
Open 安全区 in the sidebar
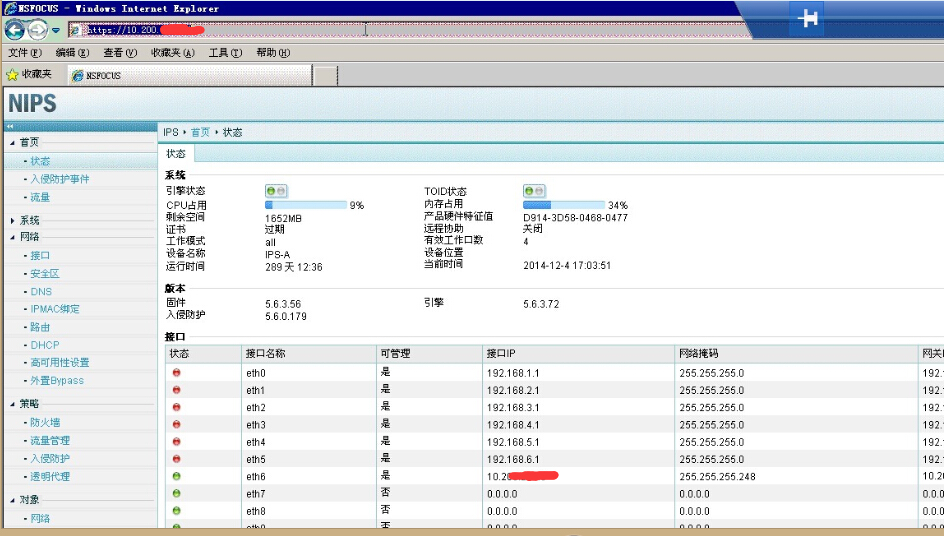tap(45, 274)
